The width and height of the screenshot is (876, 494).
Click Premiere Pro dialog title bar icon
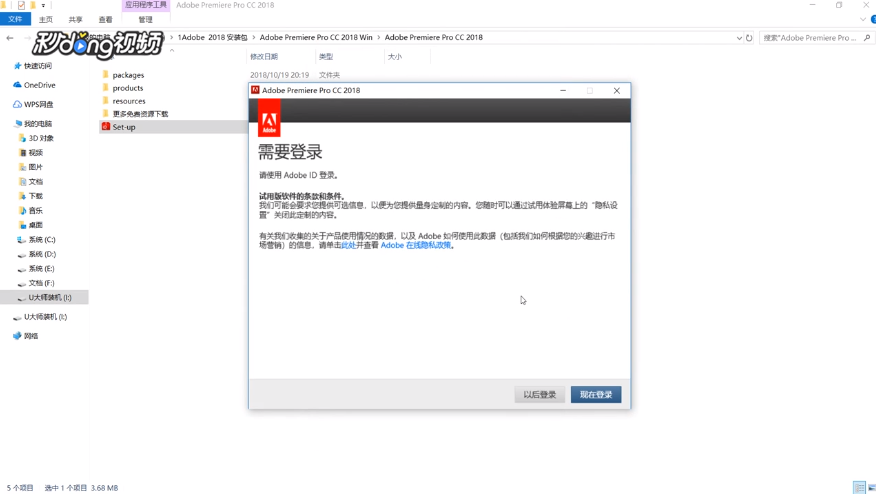coord(255,90)
